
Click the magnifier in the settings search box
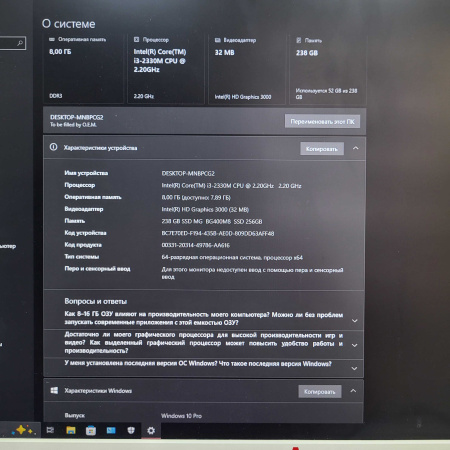click(x=20, y=43)
